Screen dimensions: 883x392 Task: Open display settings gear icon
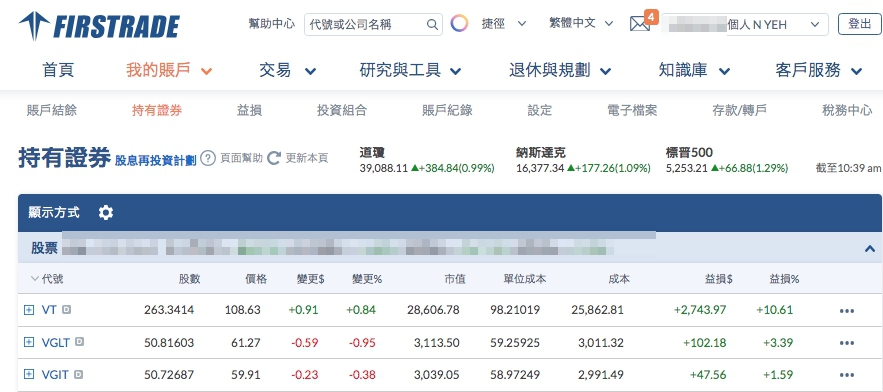click(x=106, y=212)
